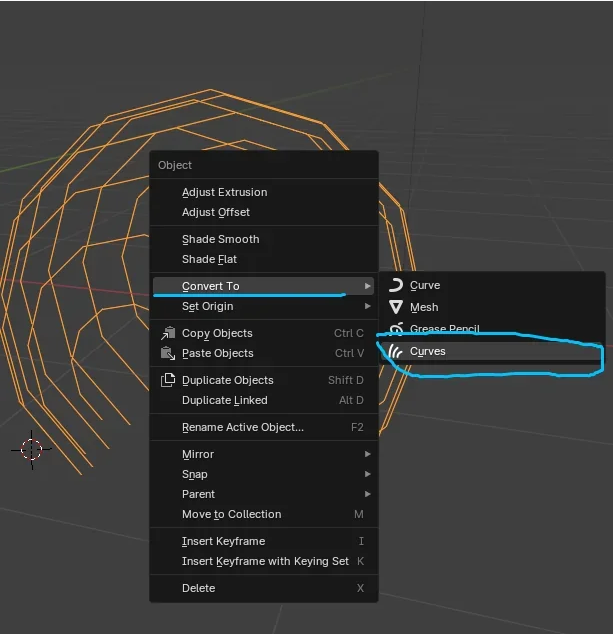
Task: Expand the Convert To submenu arrow
Action: click(367, 286)
